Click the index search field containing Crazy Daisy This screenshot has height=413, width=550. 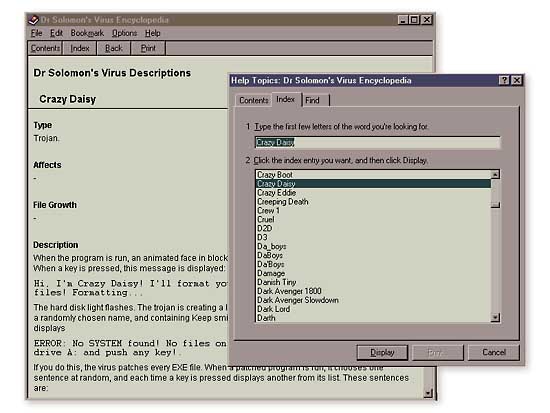tap(377, 142)
